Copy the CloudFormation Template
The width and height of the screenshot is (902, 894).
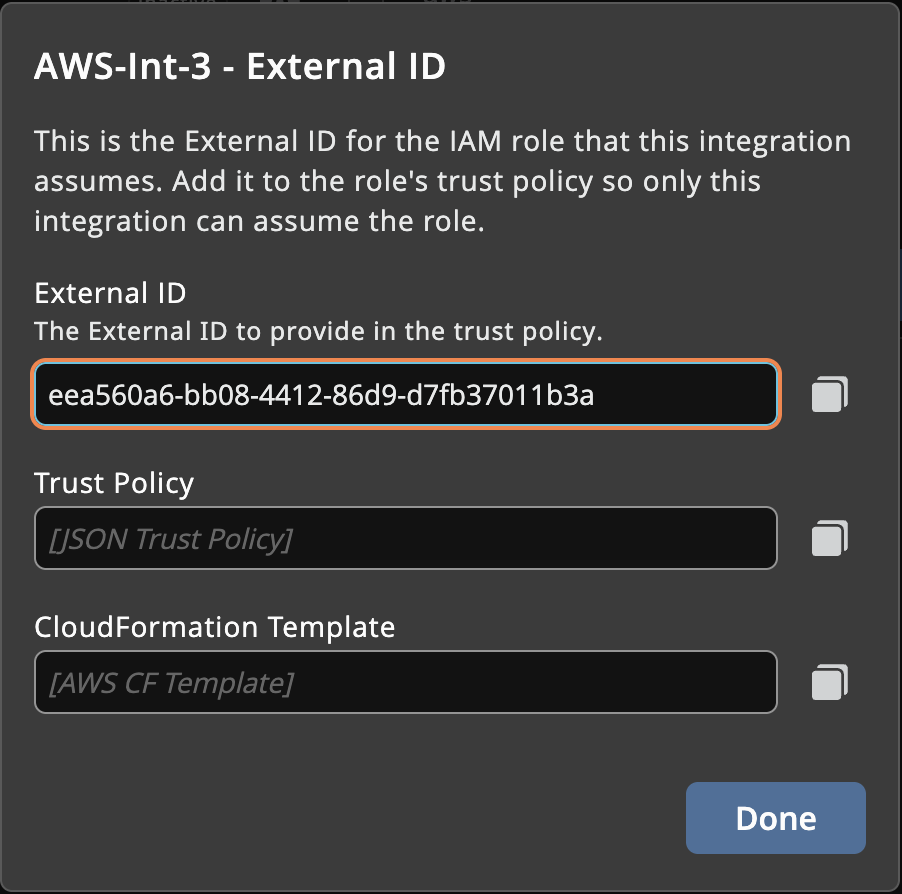coord(830,682)
